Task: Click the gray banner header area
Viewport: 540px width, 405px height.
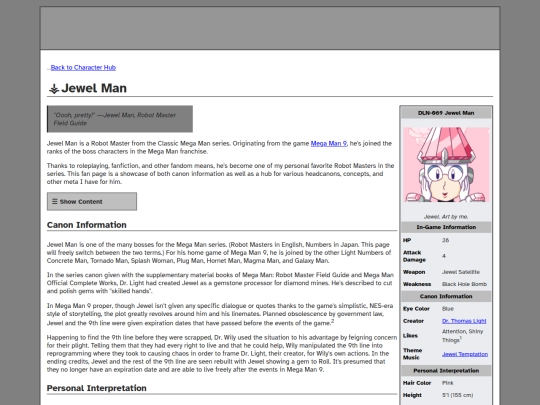Action: pos(270,28)
